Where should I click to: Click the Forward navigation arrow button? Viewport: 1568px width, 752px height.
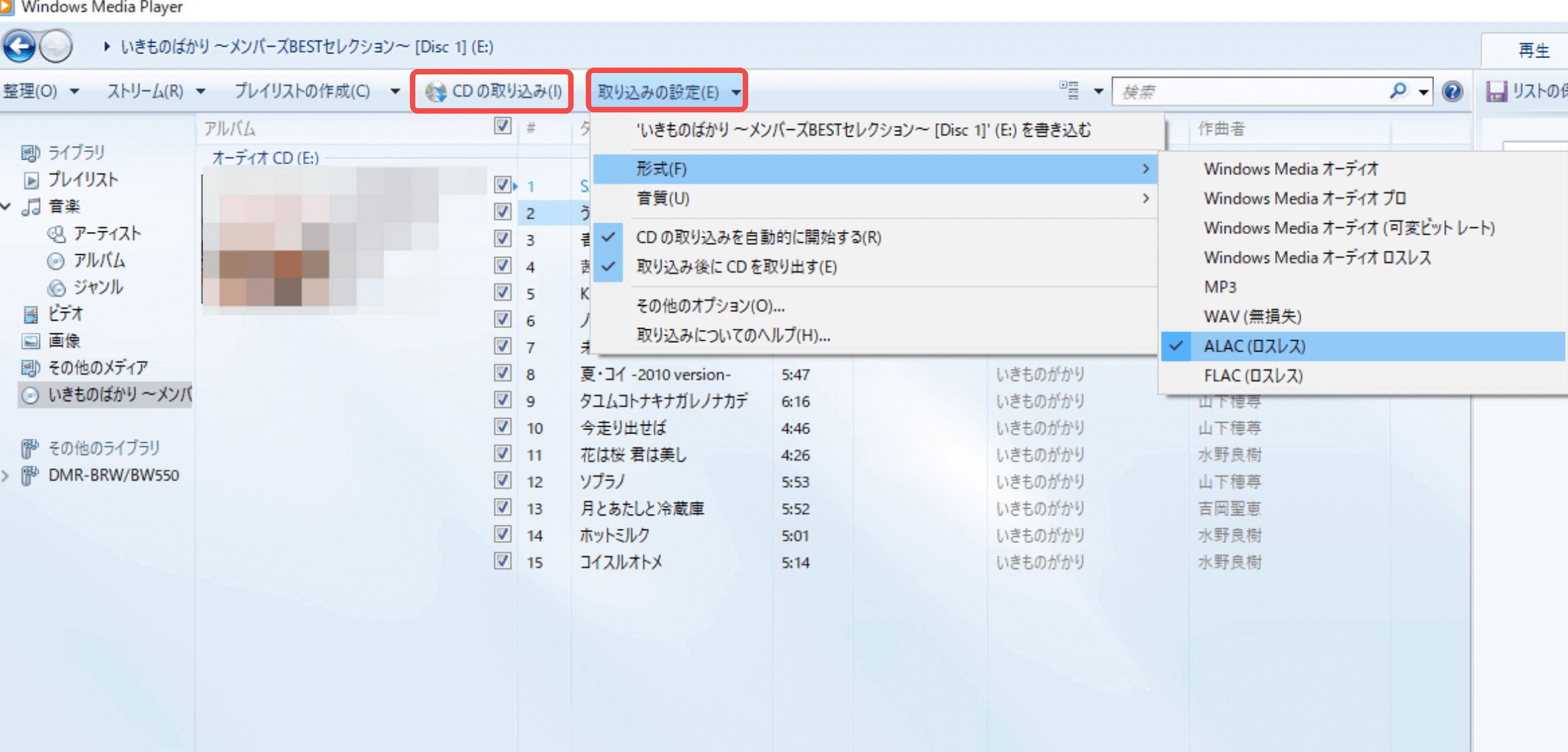(55, 46)
